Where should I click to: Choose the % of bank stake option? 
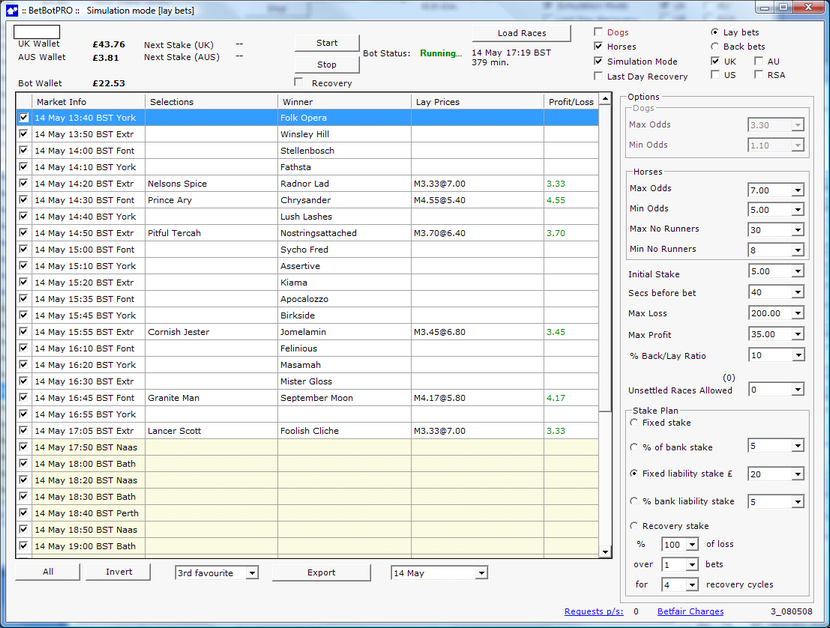tap(634, 447)
